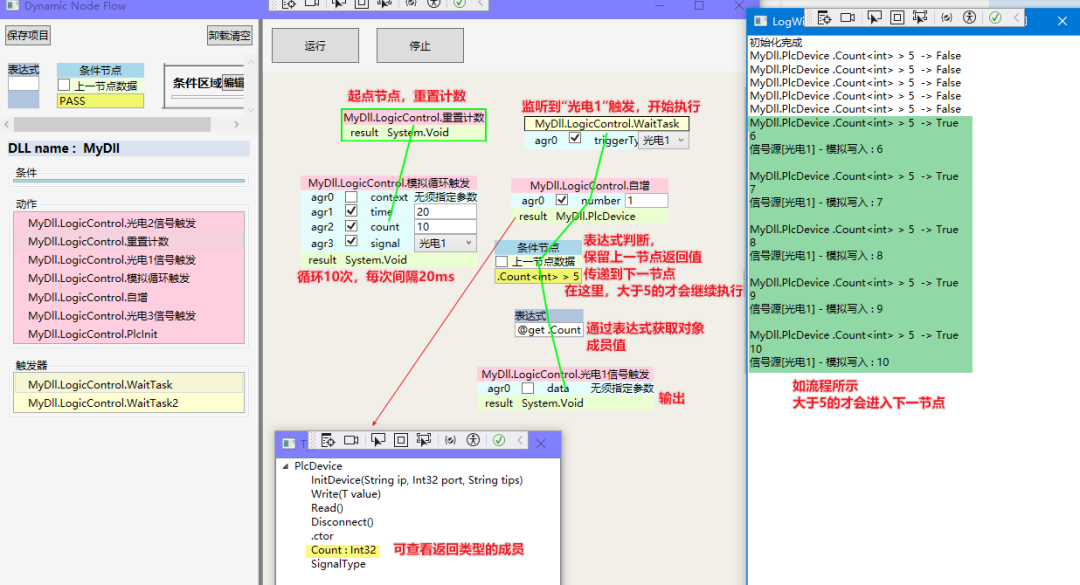Image resolution: width=1080 pixels, height=585 pixels.
Task: Click green Hot Reload check in LogWindow toolbar
Action: point(995,18)
